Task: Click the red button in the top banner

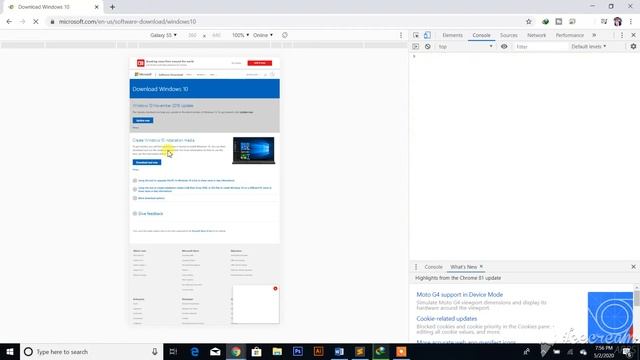Action: coord(260,63)
